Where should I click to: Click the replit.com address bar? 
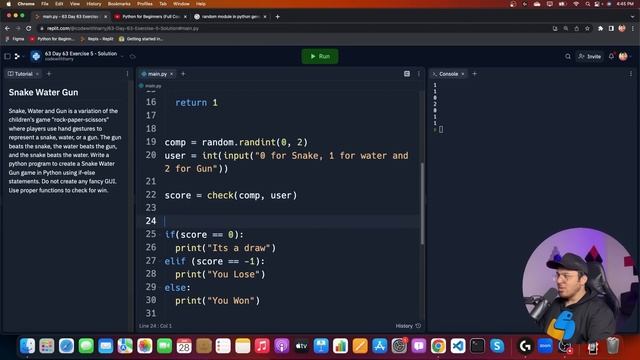(294, 28)
